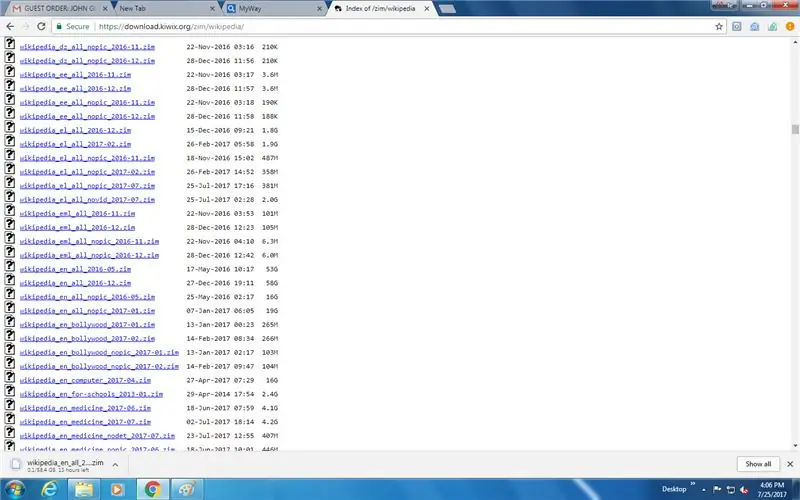Viewport: 800px width, 500px height.
Task: Open the Action Center flag tray icon
Action: click(717, 489)
